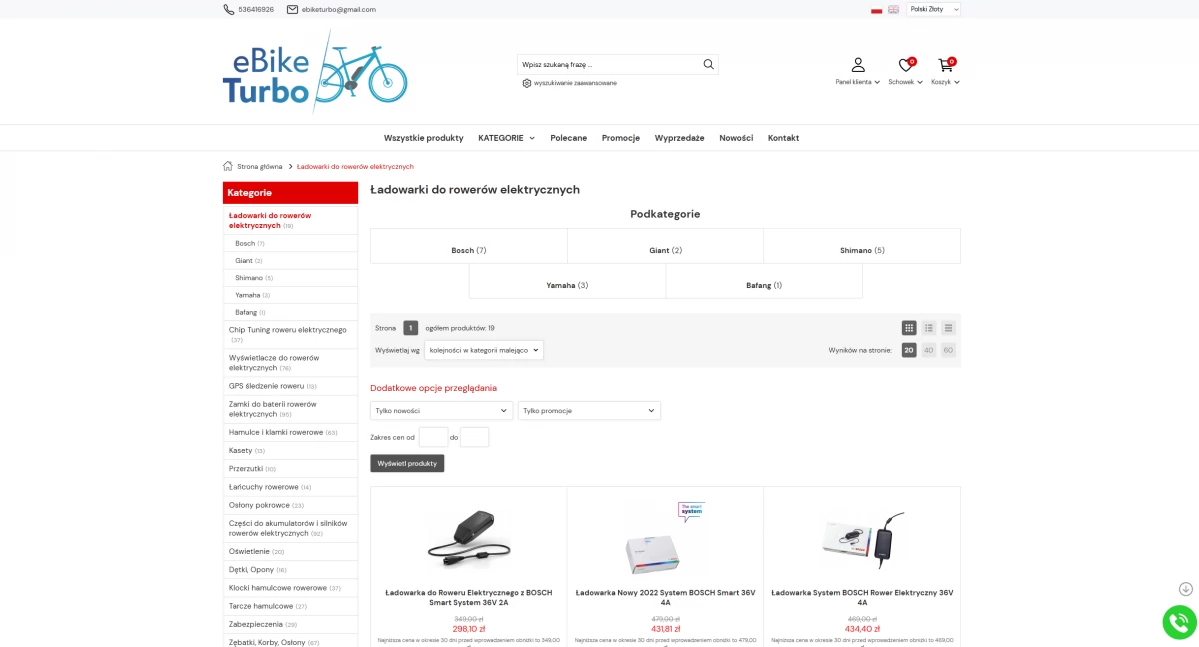Open the Wyprzedaże menu item
Screen dimensions: 1199x647
(x=679, y=138)
